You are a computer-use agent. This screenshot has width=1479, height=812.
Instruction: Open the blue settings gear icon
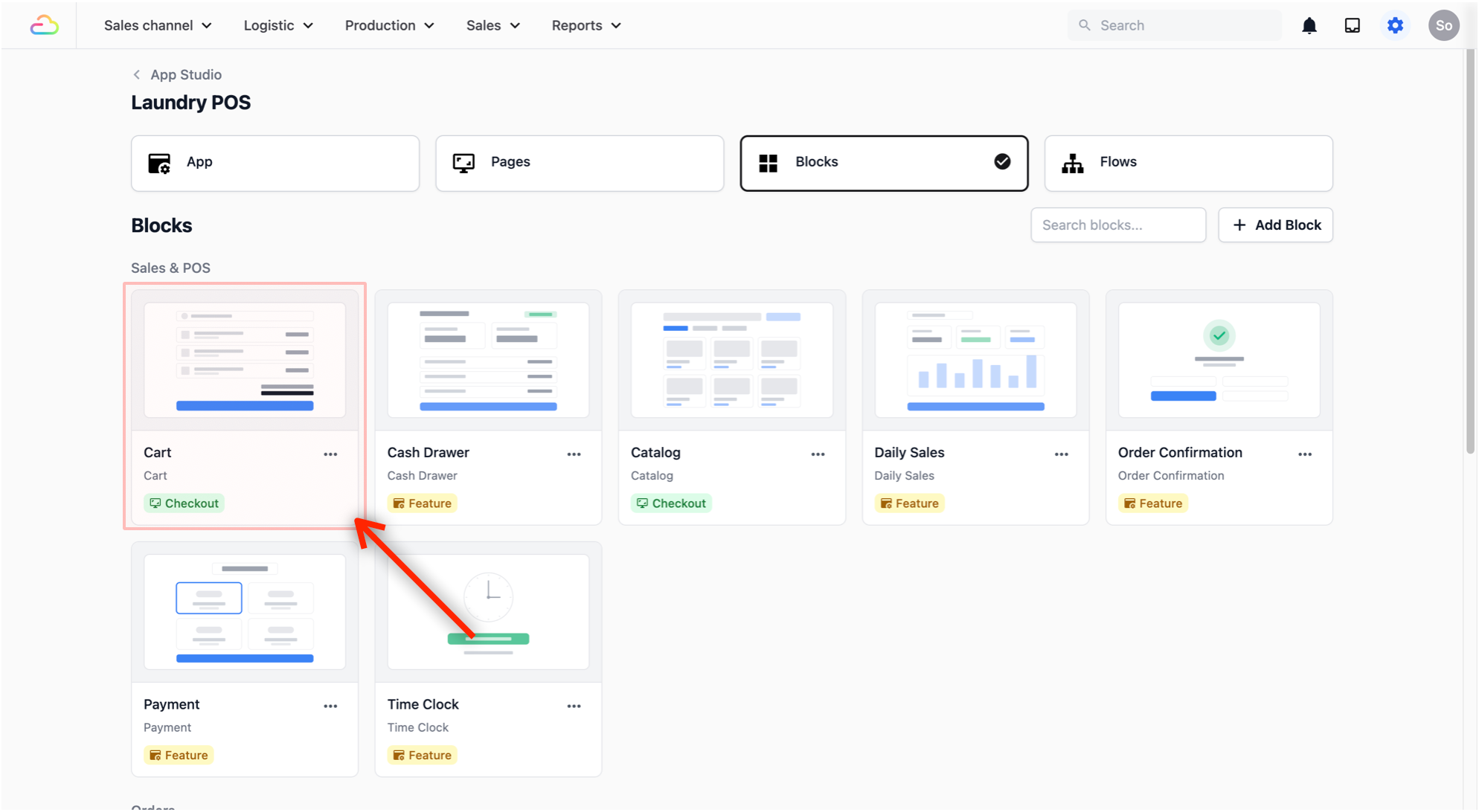(1395, 26)
